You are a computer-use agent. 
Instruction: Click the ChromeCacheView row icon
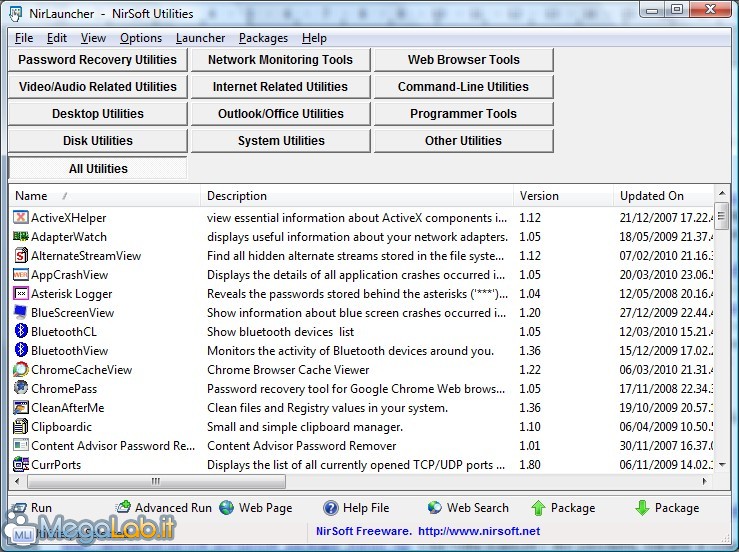20,369
